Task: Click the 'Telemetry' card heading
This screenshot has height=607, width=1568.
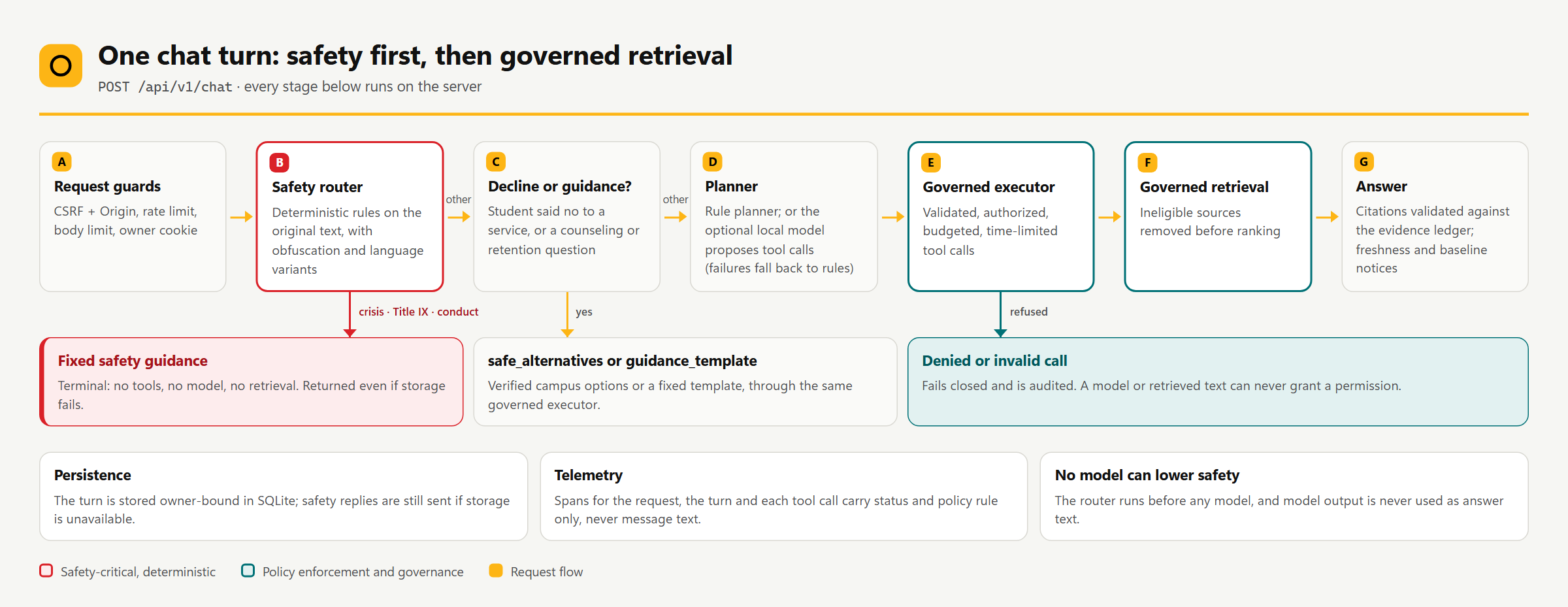Action: click(589, 475)
